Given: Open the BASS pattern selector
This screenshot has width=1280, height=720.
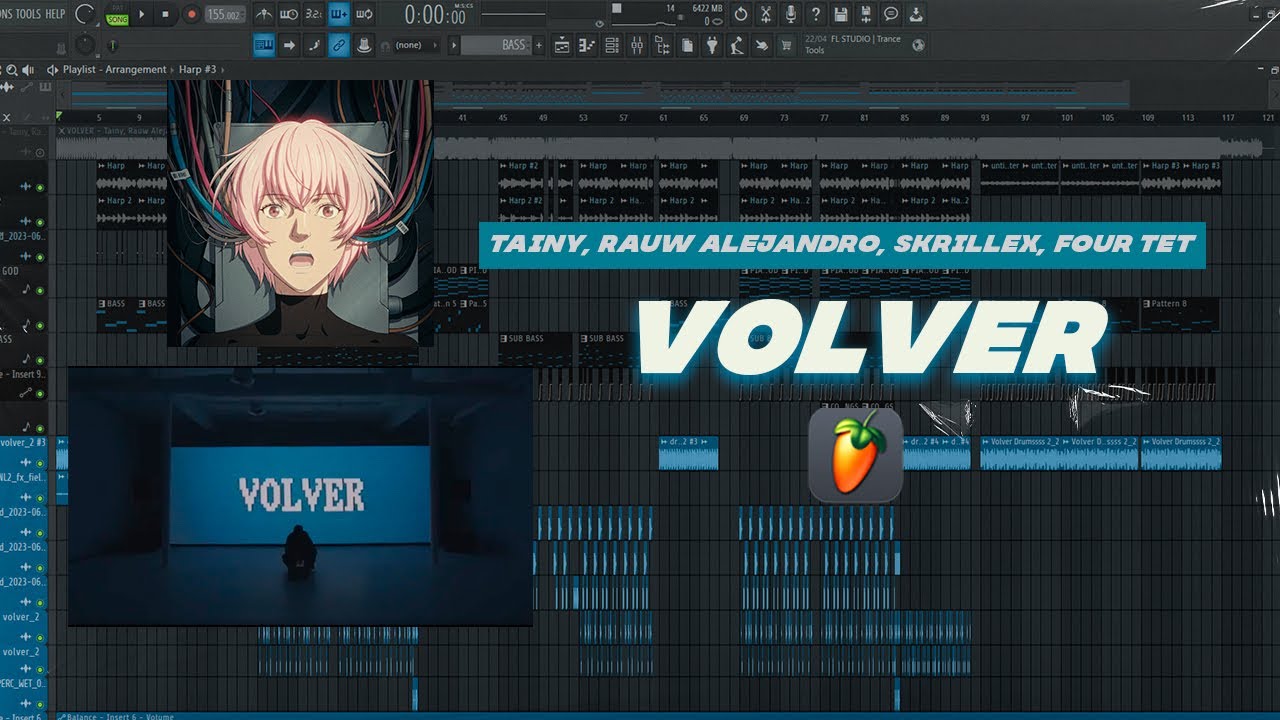Looking at the screenshot, I should (495, 45).
